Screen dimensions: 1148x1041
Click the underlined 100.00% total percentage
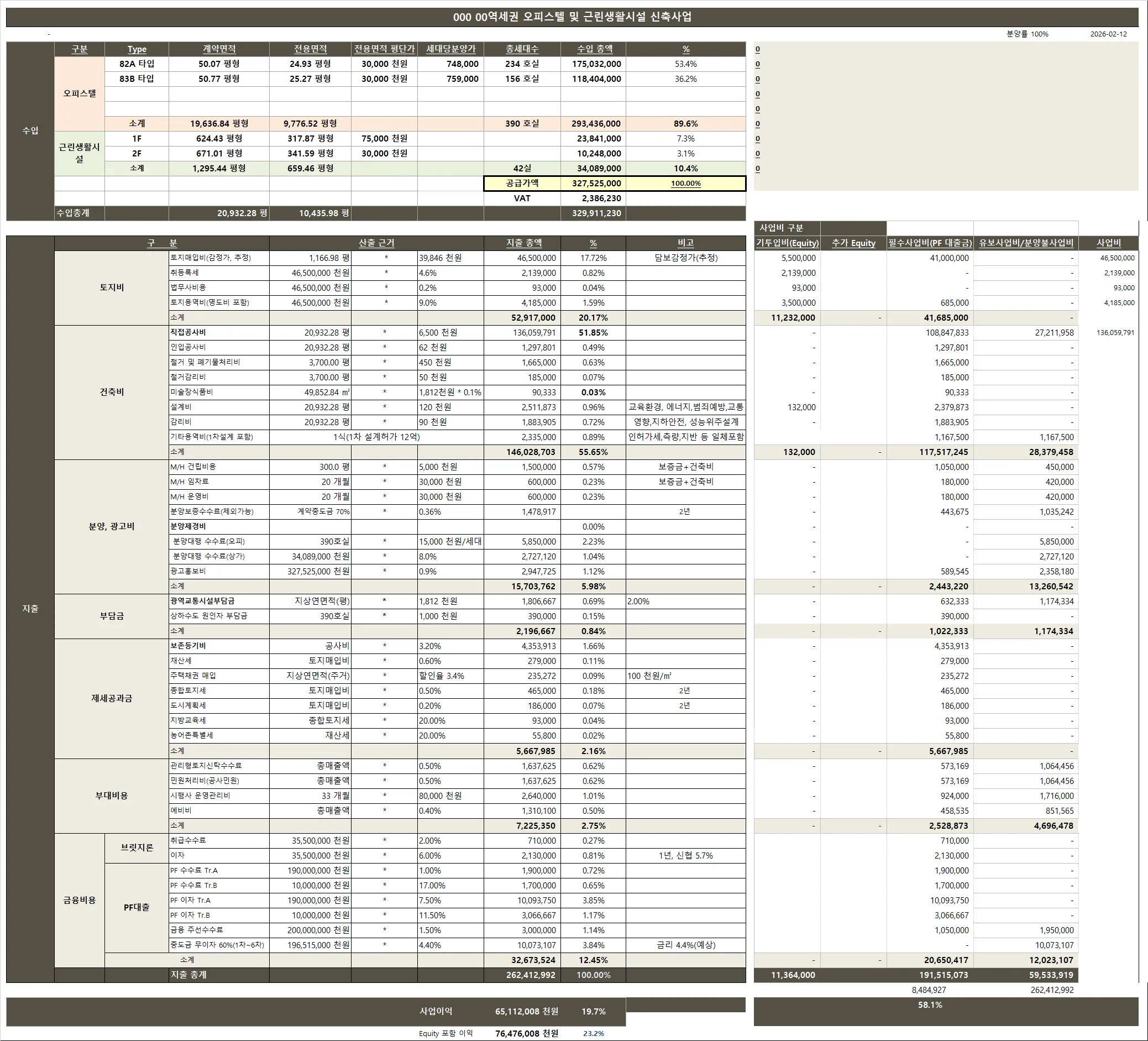tap(685, 184)
